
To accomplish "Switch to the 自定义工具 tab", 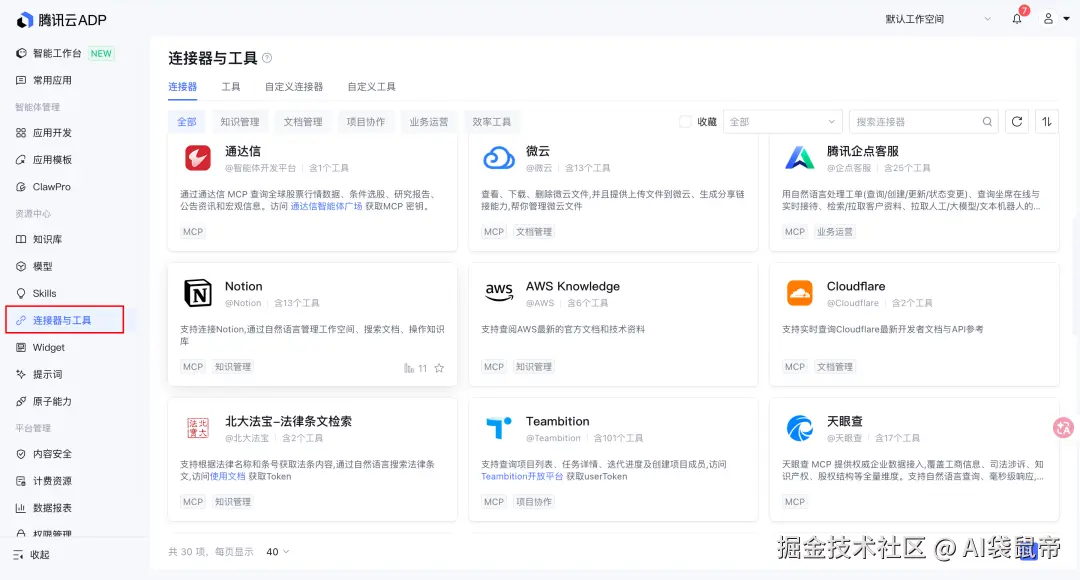I will point(371,87).
